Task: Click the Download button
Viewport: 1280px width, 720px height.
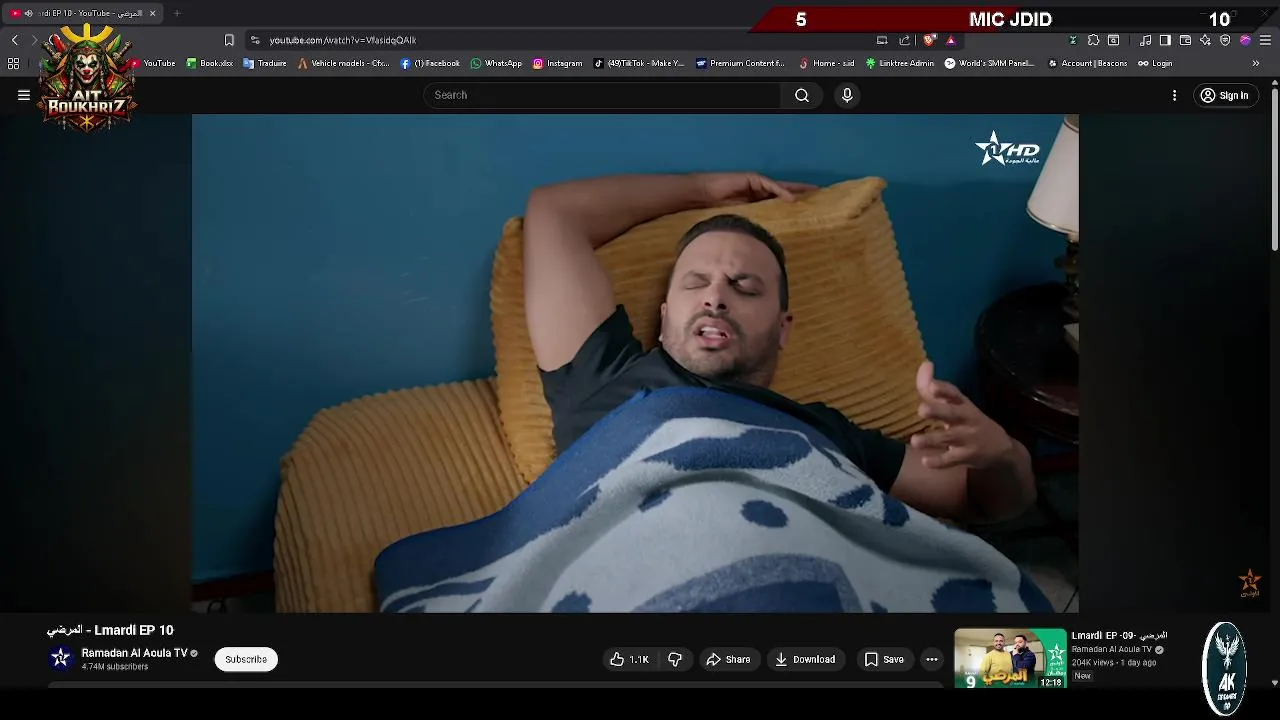Action: click(805, 659)
